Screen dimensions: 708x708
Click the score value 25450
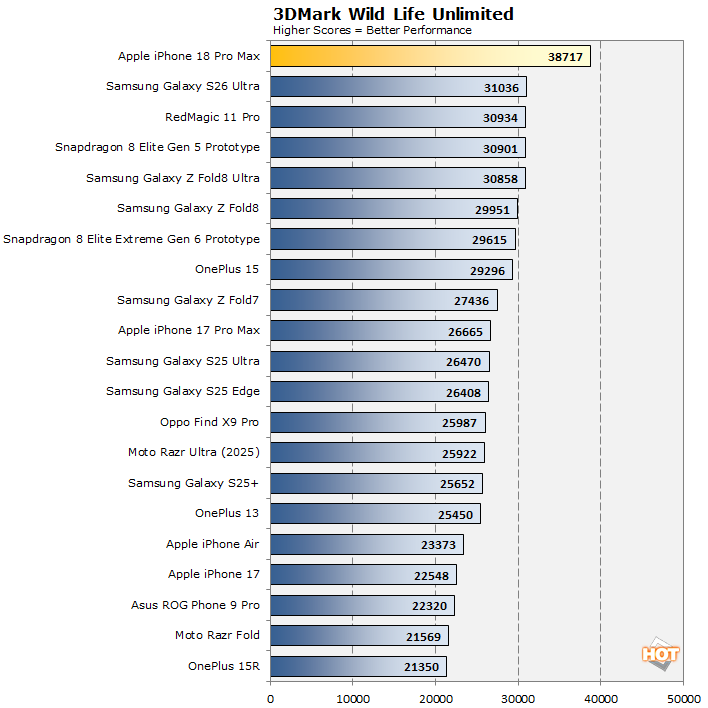point(455,514)
